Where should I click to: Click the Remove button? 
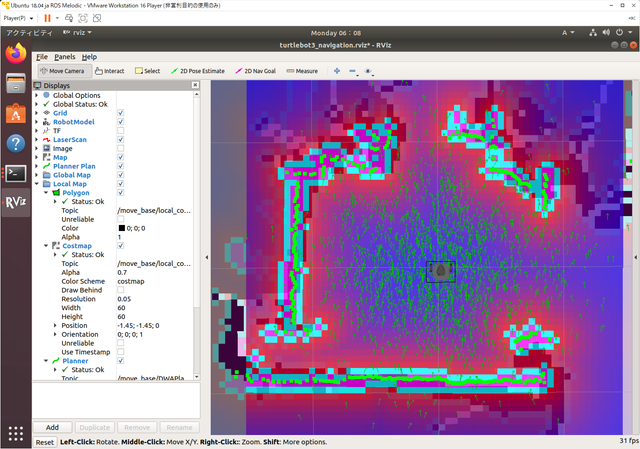click(137, 427)
